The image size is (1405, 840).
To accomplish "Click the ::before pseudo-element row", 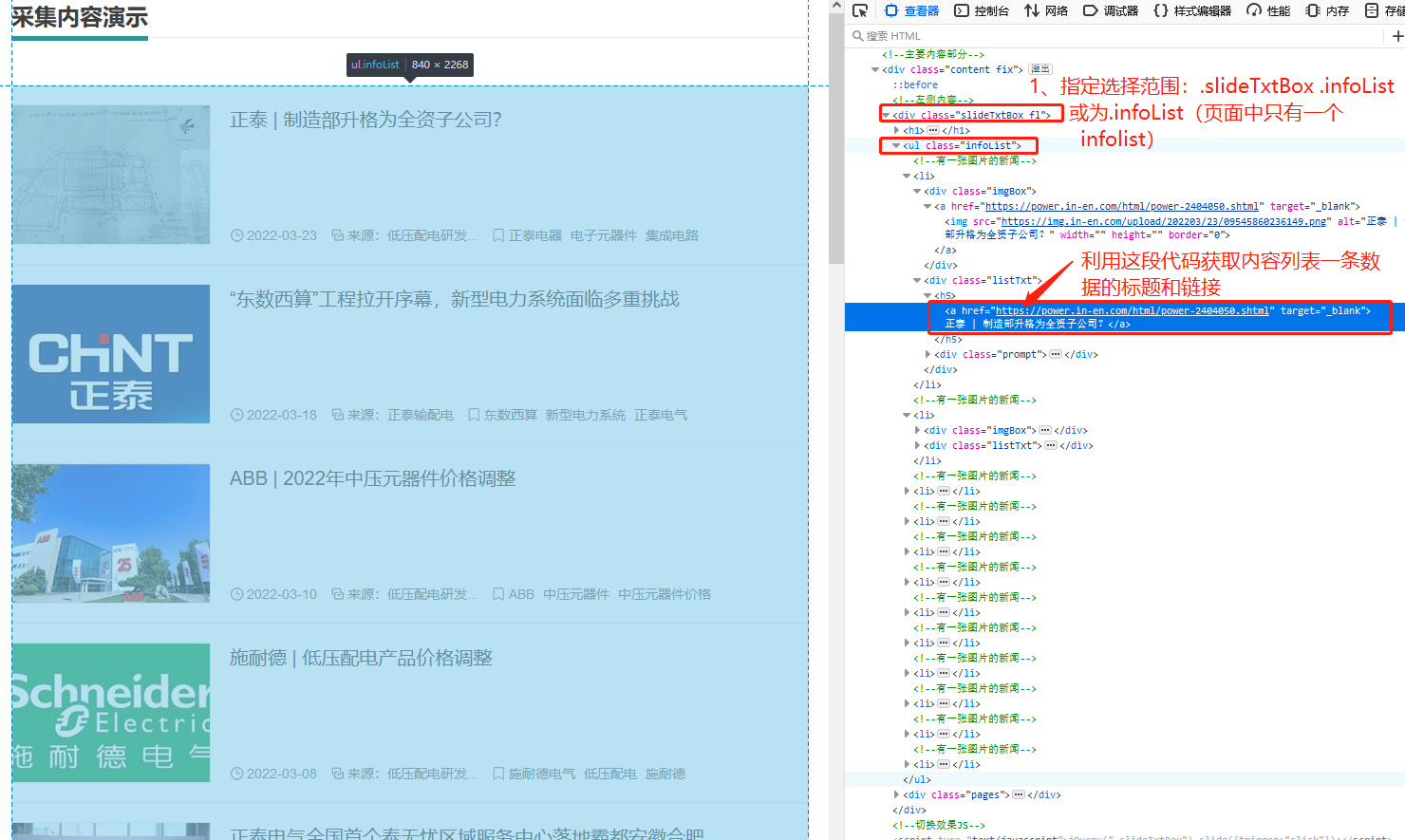I will (915, 84).
